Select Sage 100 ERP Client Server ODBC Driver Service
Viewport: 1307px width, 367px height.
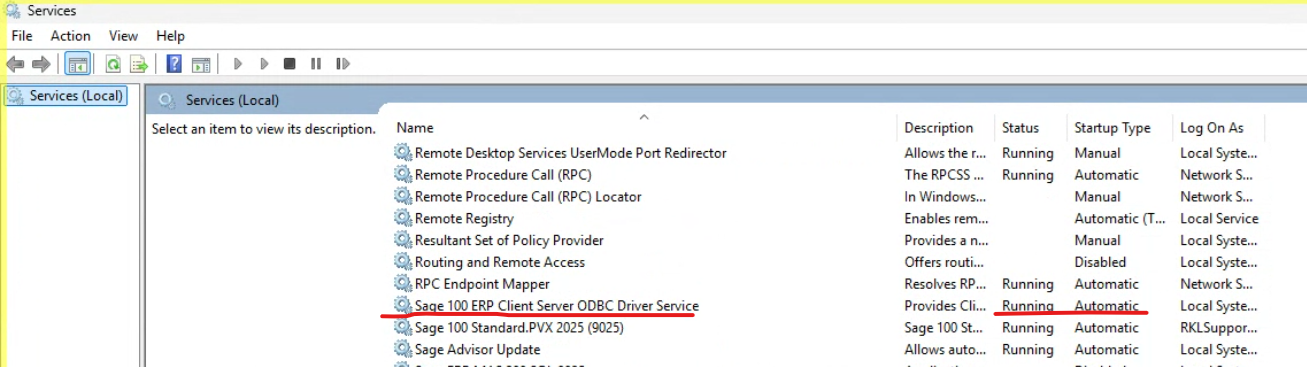(x=557, y=306)
